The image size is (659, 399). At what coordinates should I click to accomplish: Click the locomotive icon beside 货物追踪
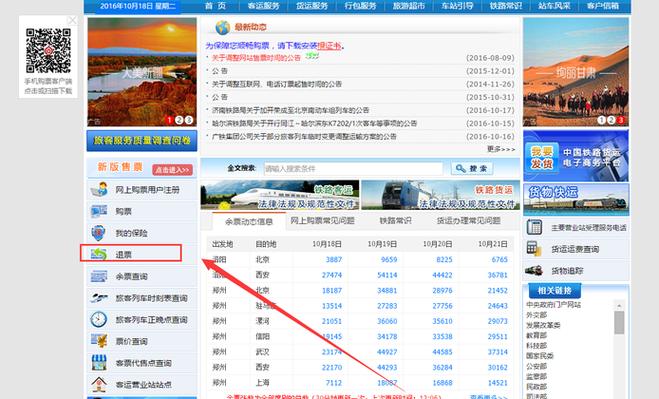534,270
